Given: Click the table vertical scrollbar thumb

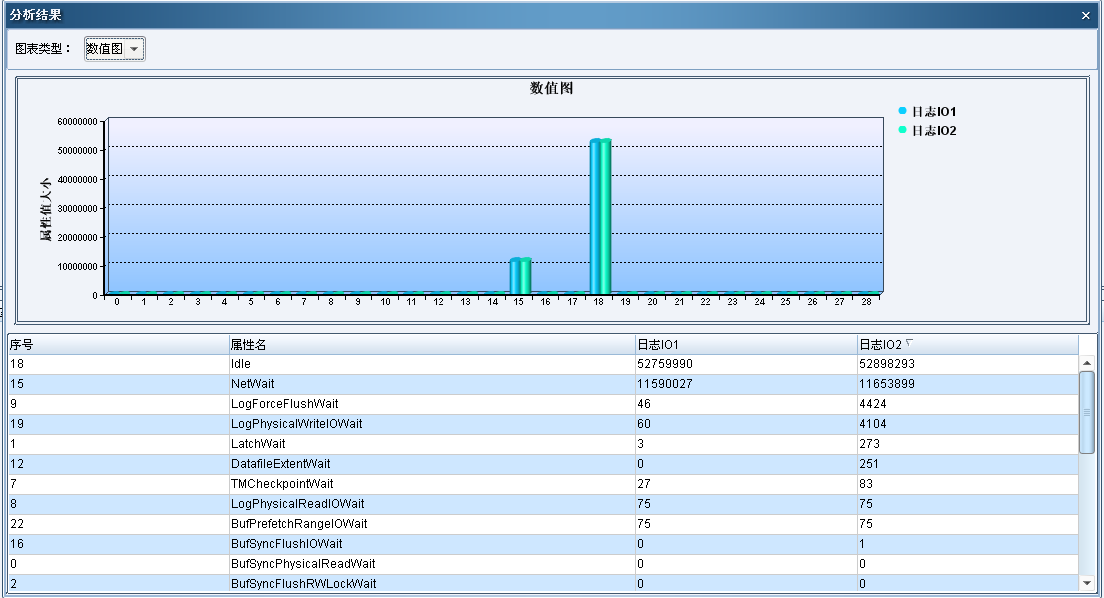Looking at the screenshot, I should click(x=1087, y=412).
